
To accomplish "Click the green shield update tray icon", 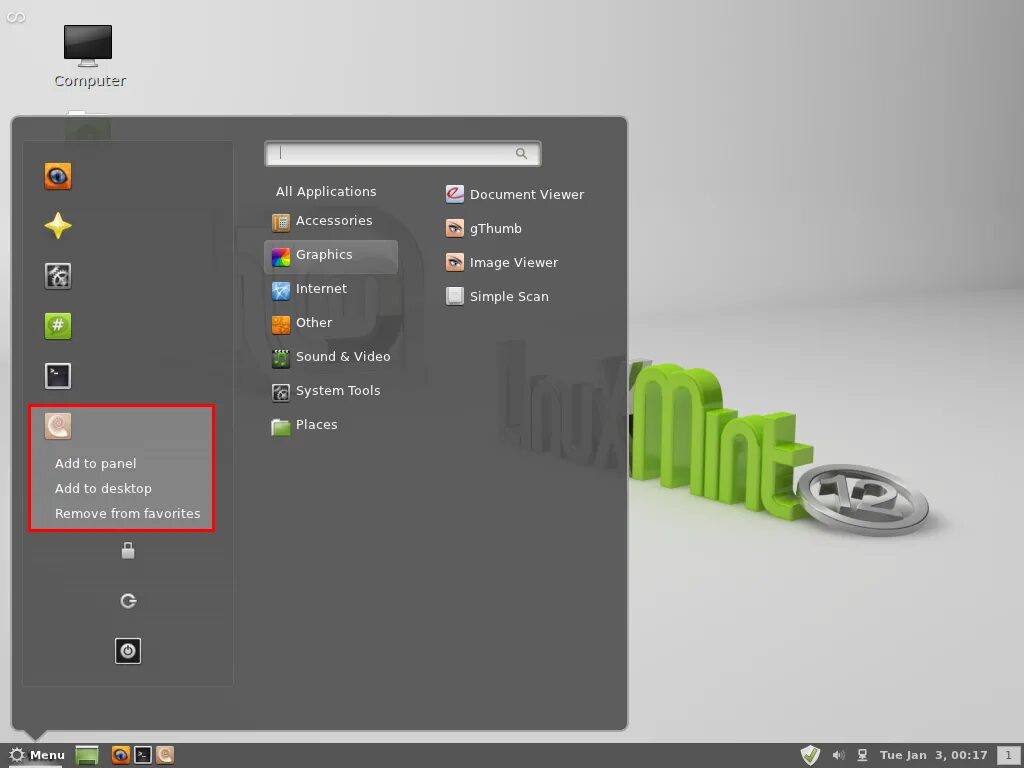I will (810, 755).
